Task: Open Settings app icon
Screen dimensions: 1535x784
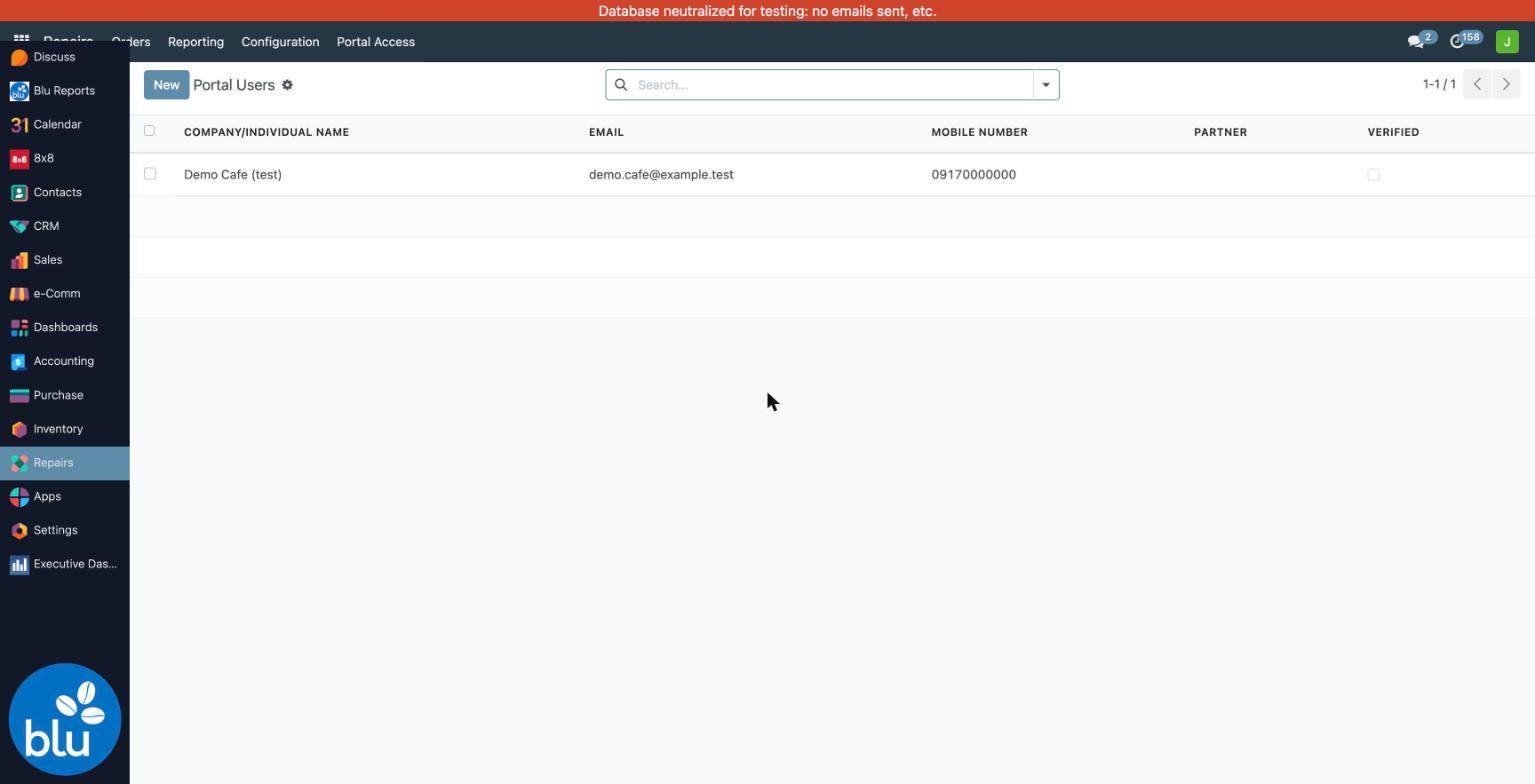Action: pos(19,531)
